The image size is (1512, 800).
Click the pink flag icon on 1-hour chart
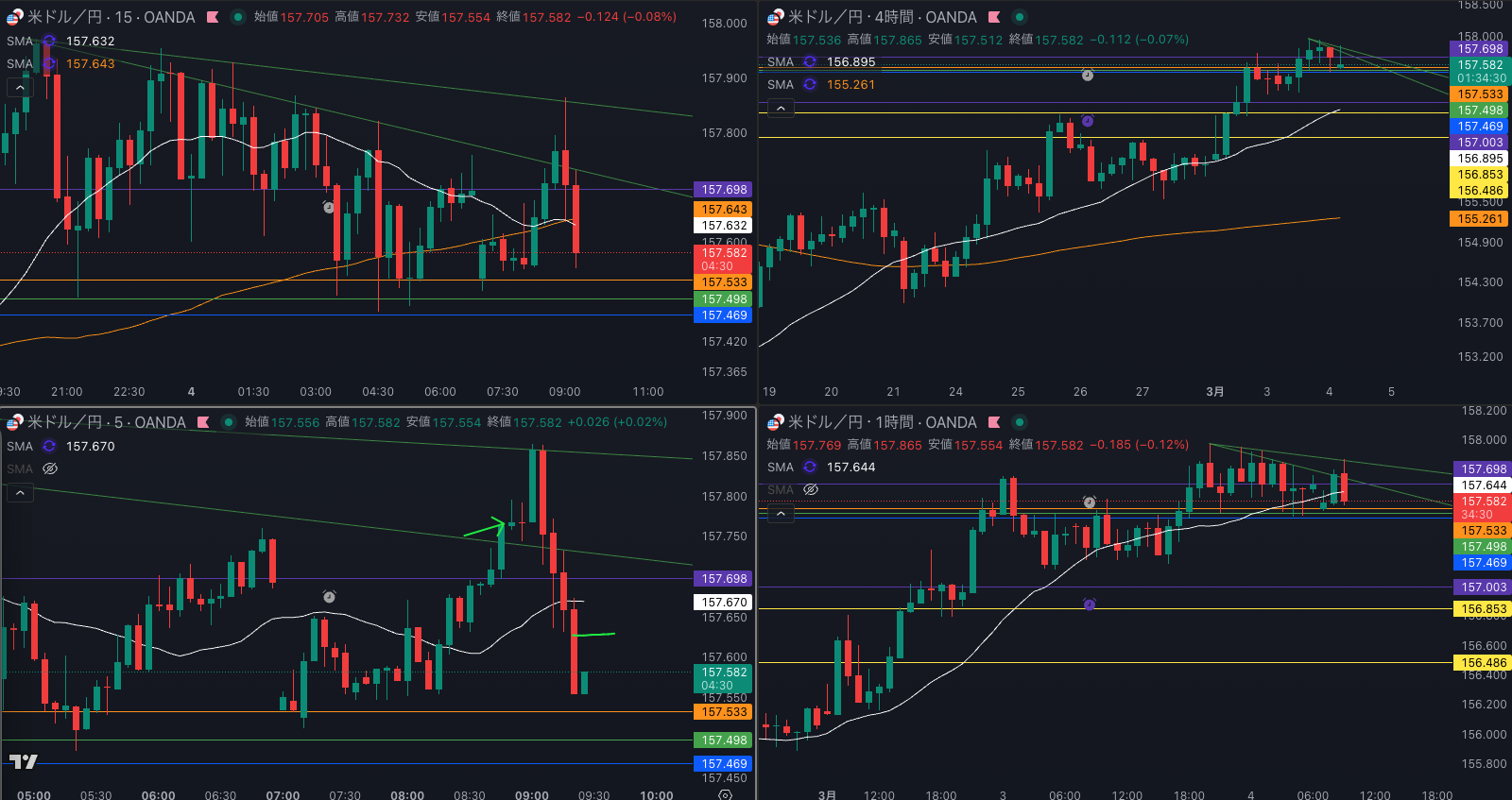994,422
